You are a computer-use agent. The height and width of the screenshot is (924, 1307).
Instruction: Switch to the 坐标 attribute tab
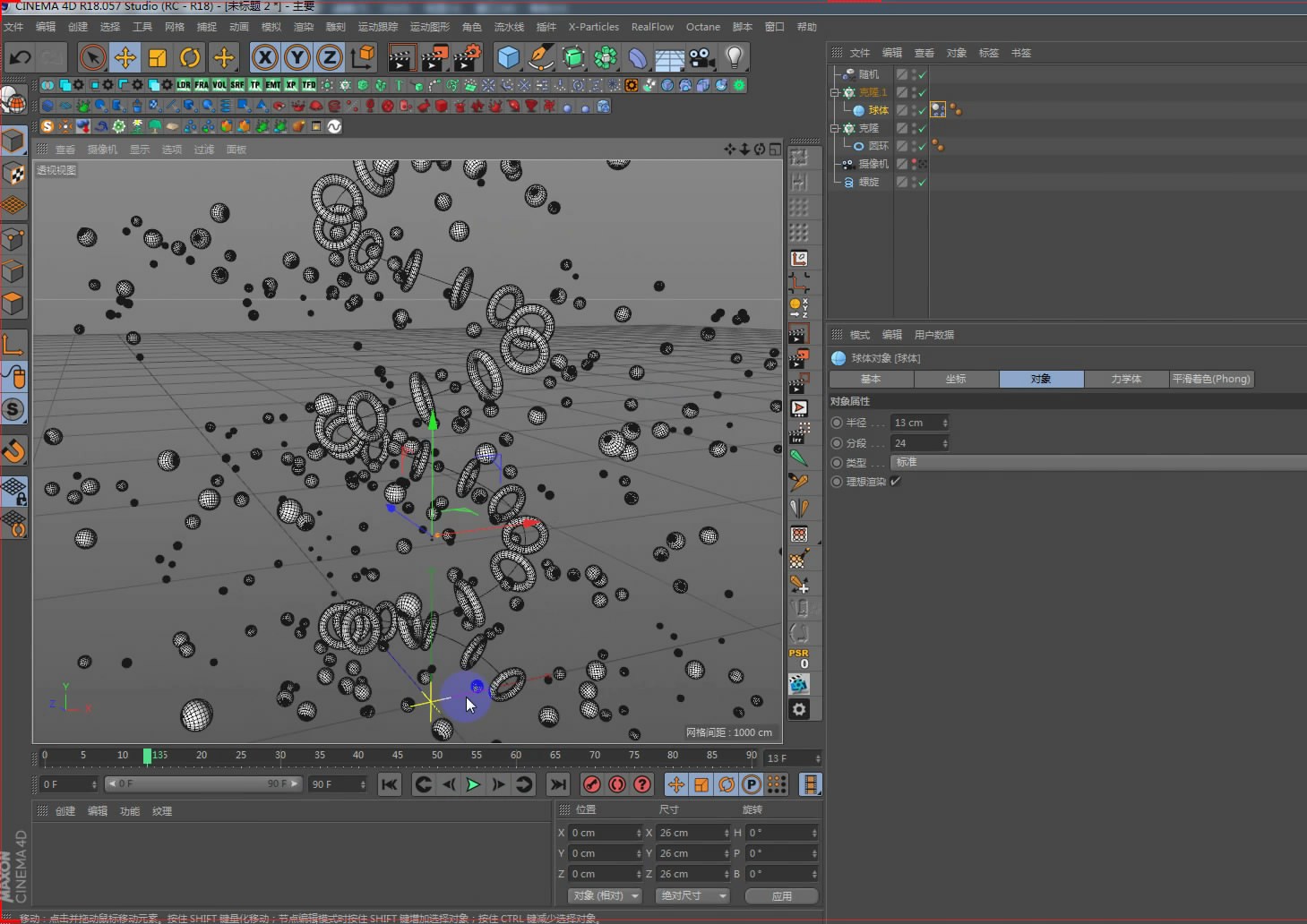click(956, 379)
